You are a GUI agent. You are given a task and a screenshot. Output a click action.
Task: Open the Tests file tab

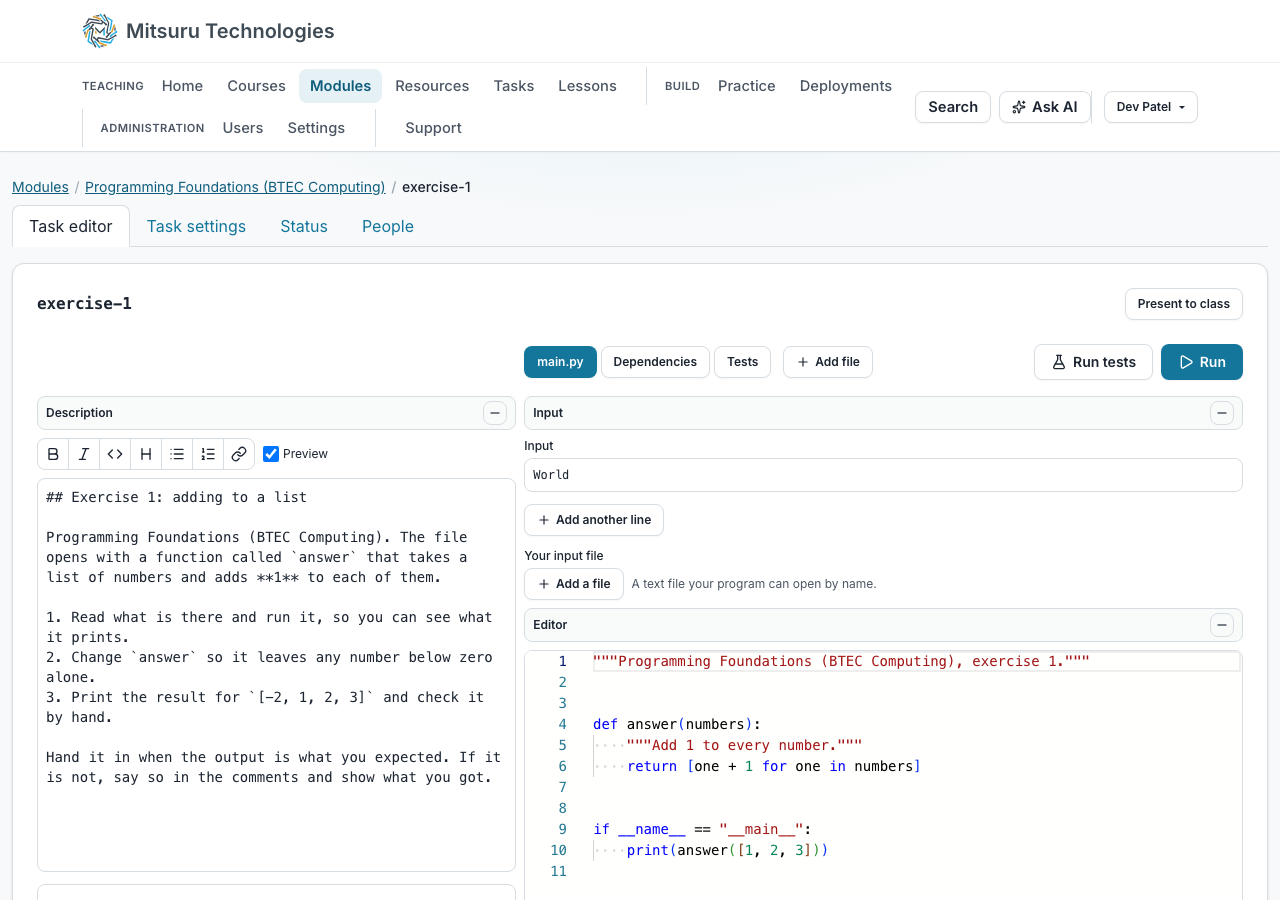point(742,362)
